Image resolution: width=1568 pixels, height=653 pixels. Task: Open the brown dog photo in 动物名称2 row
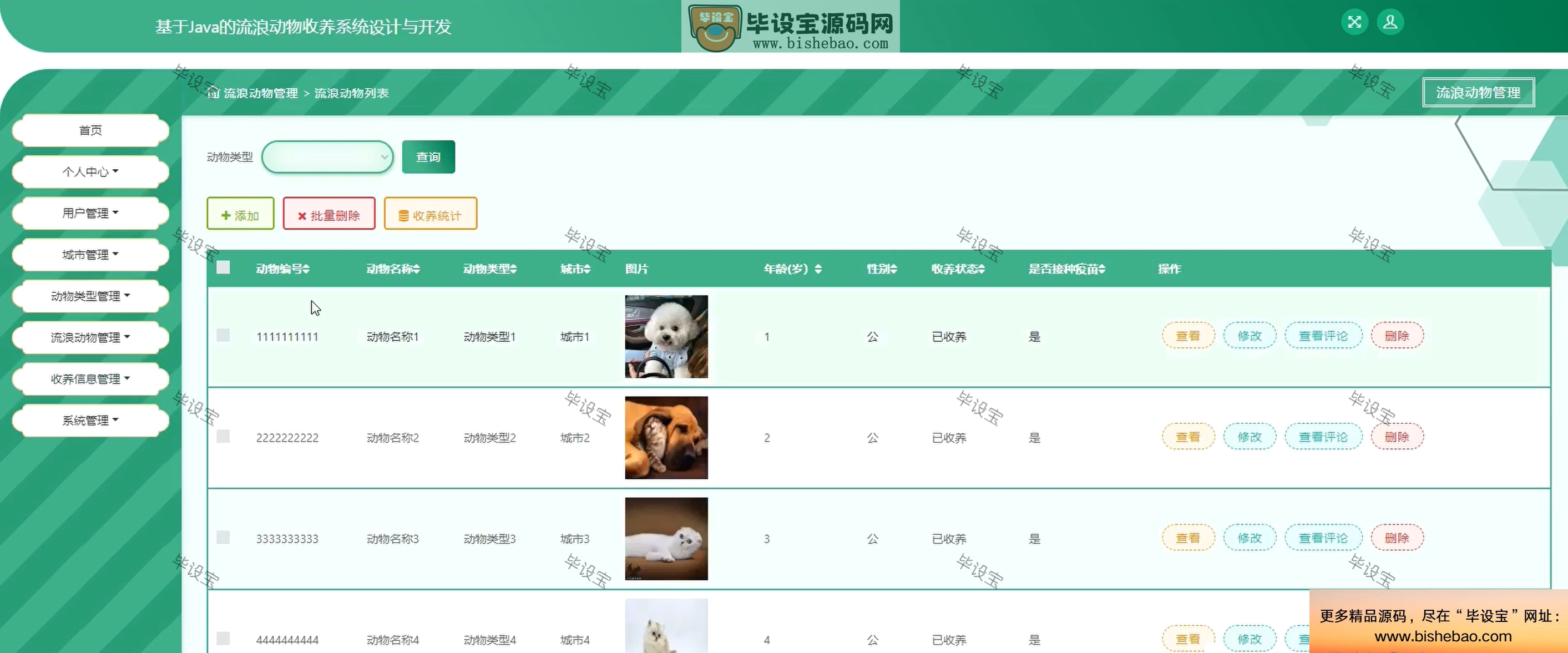point(666,438)
